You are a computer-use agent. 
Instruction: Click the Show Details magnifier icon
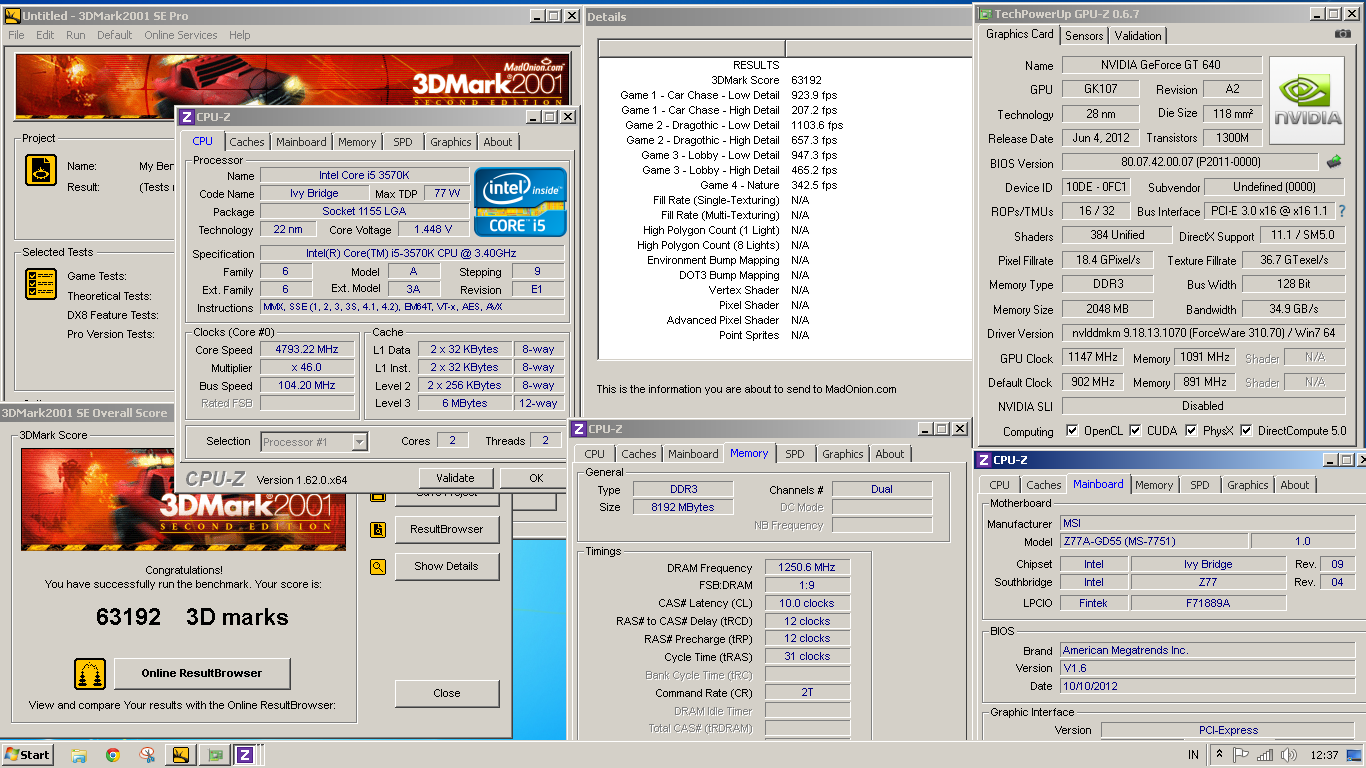pos(378,566)
